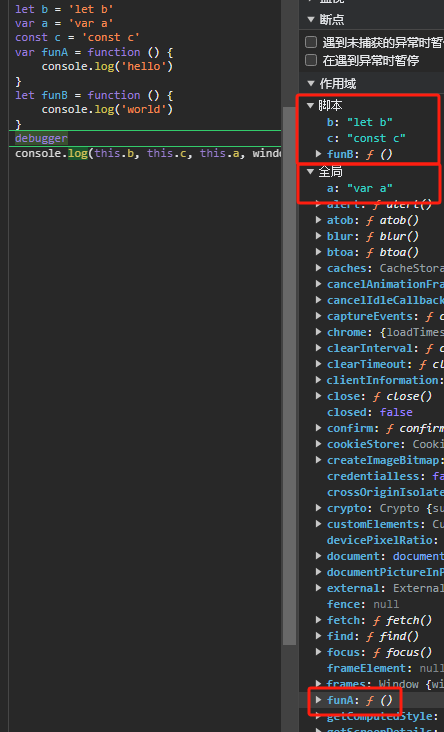
Task: Expand the document entry
Action: pyautogui.click(x=318, y=556)
